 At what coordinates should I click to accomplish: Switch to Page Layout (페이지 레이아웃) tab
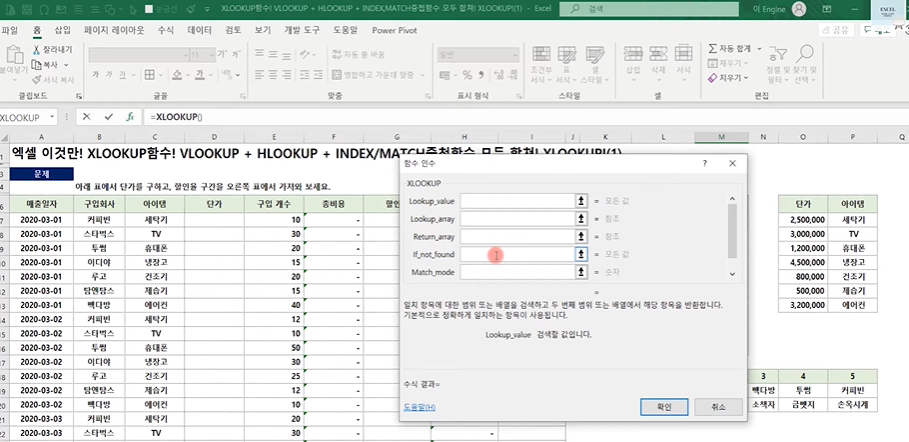(114, 30)
